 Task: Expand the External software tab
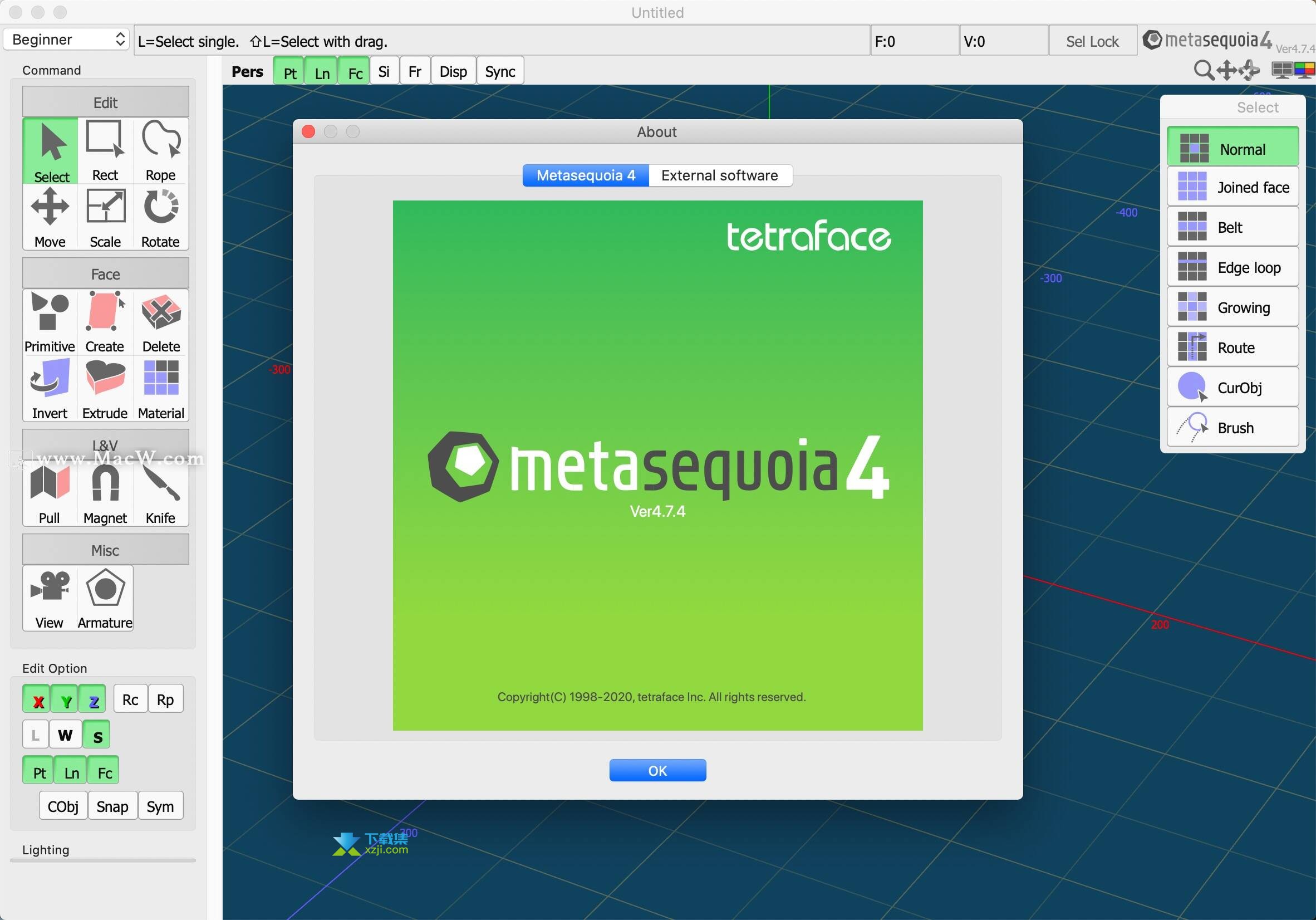(x=718, y=176)
